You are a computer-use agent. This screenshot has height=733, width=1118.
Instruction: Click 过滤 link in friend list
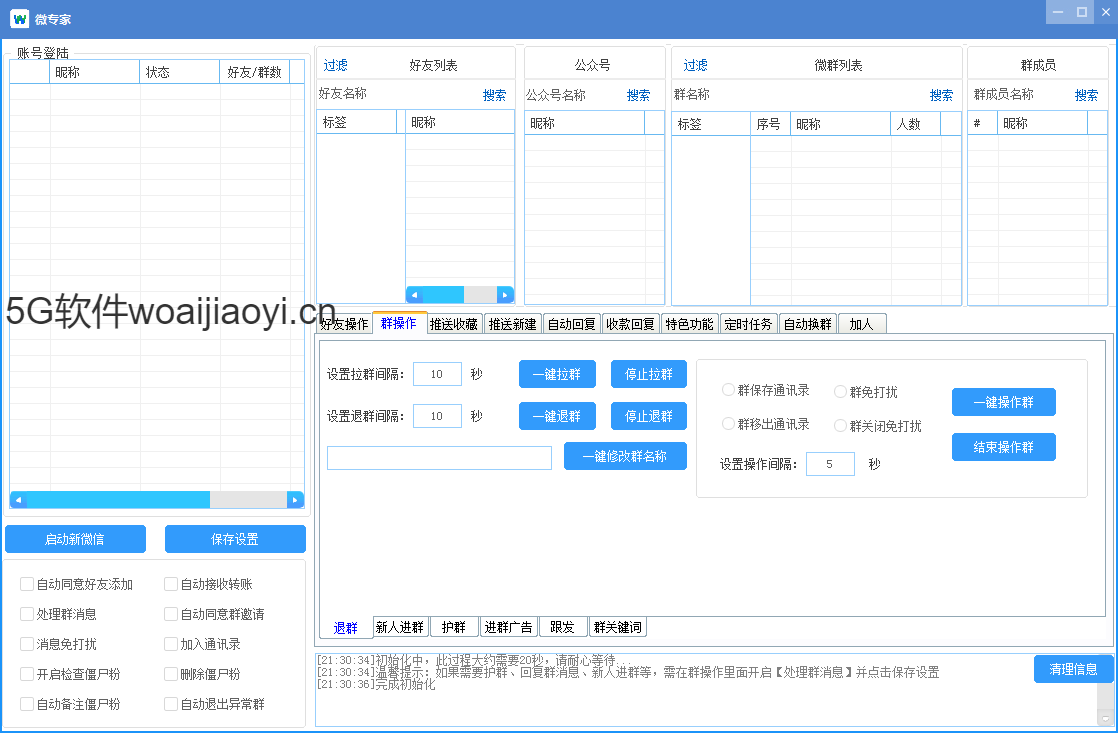(336, 65)
